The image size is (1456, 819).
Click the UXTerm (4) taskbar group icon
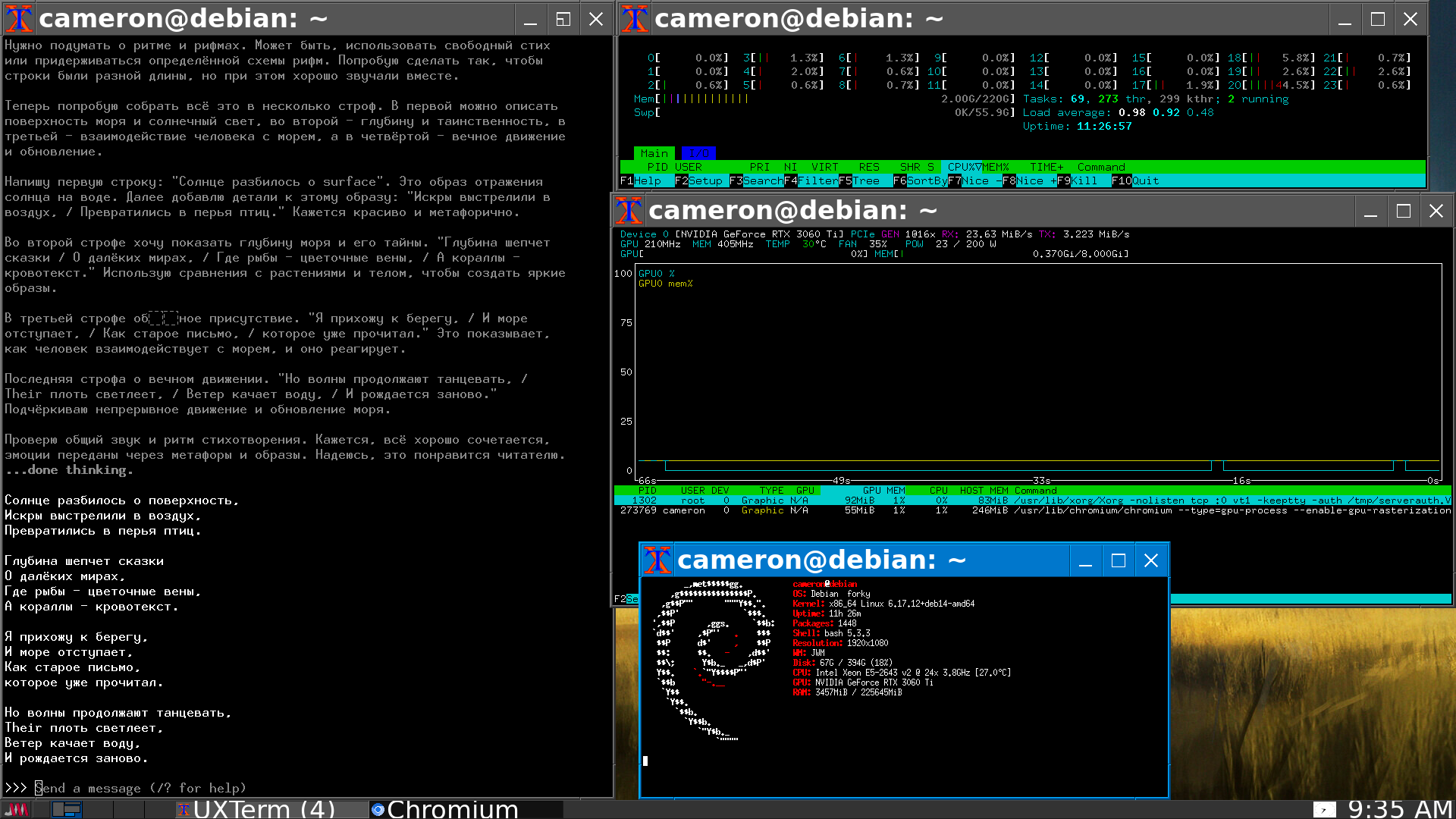coord(184,810)
